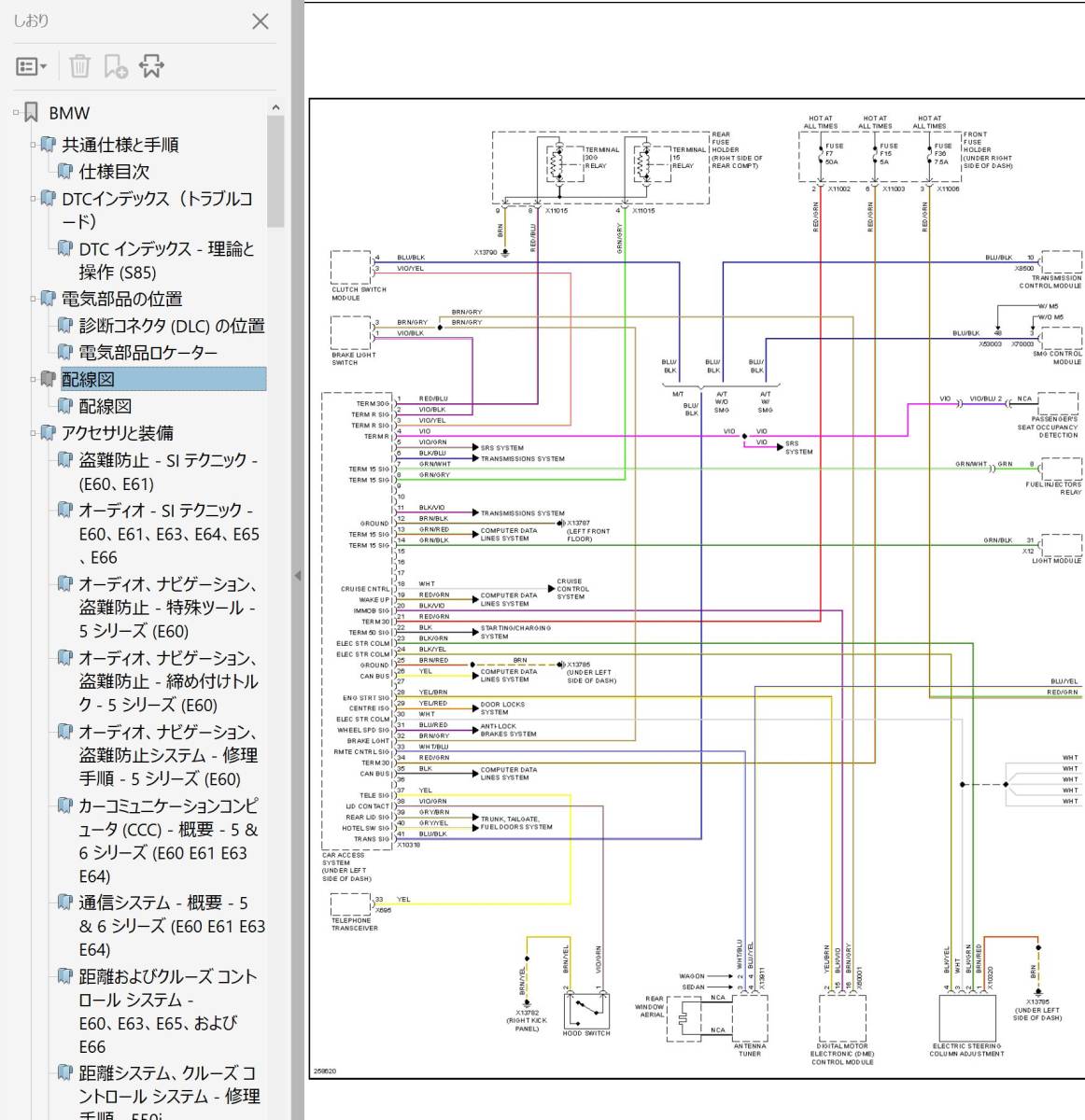Click bookmark icon beside 電気部品ロケーター

click(64, 353)
